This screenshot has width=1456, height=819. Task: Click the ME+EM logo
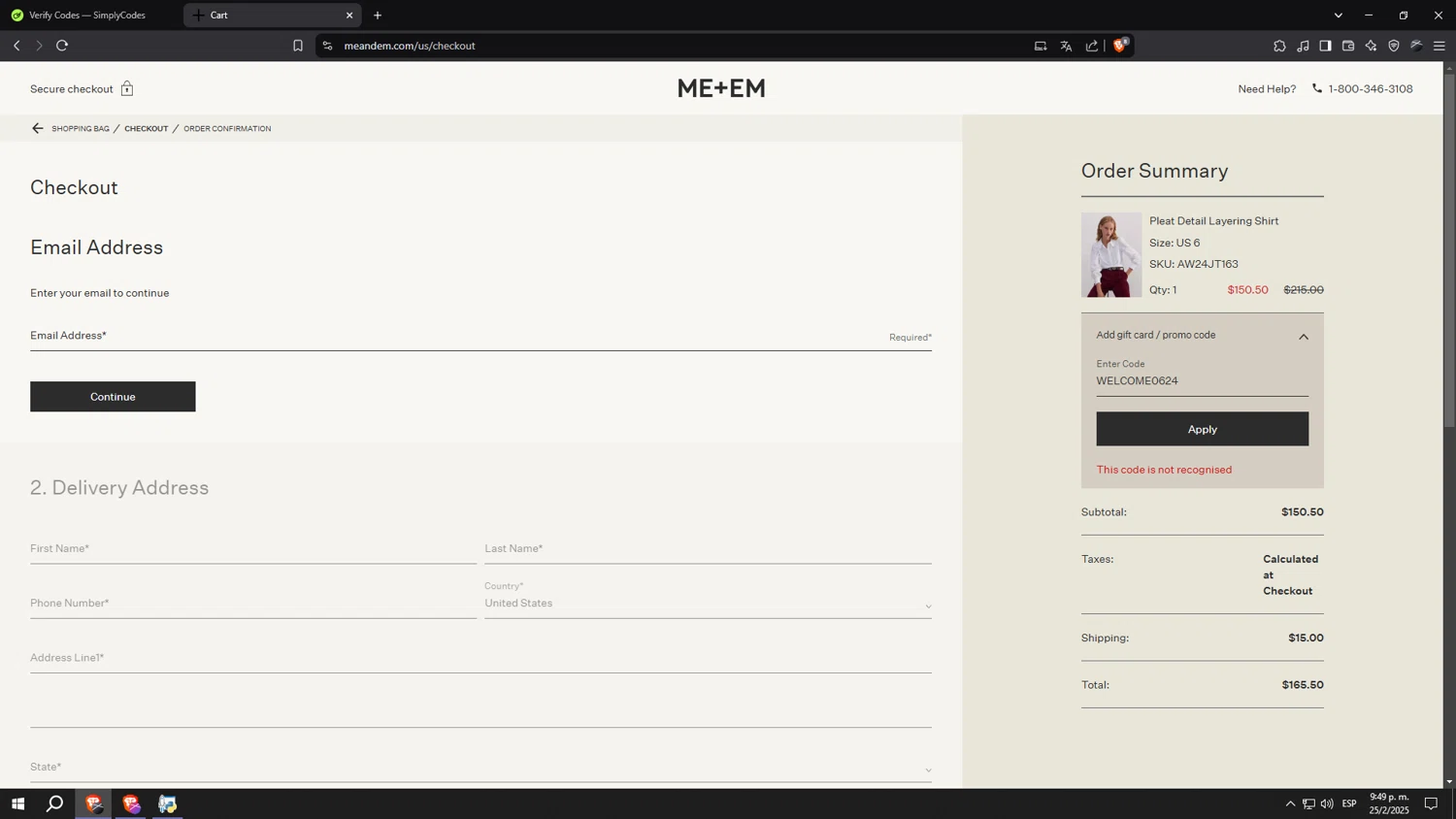tap(721, 88)
